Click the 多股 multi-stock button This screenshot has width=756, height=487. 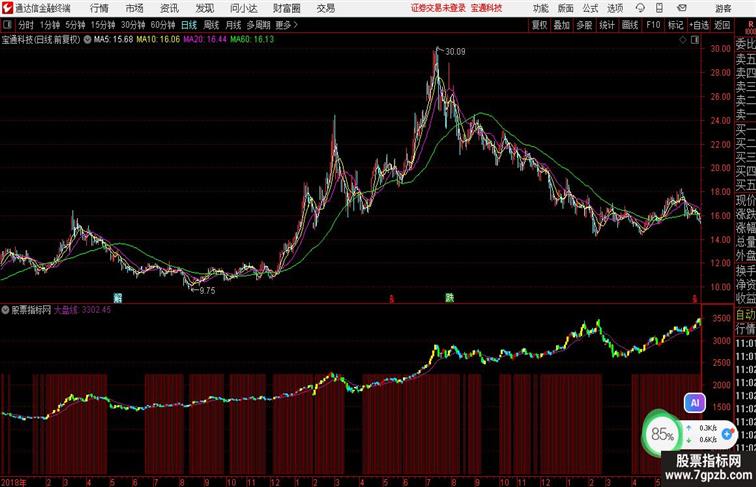click(584, 25)
